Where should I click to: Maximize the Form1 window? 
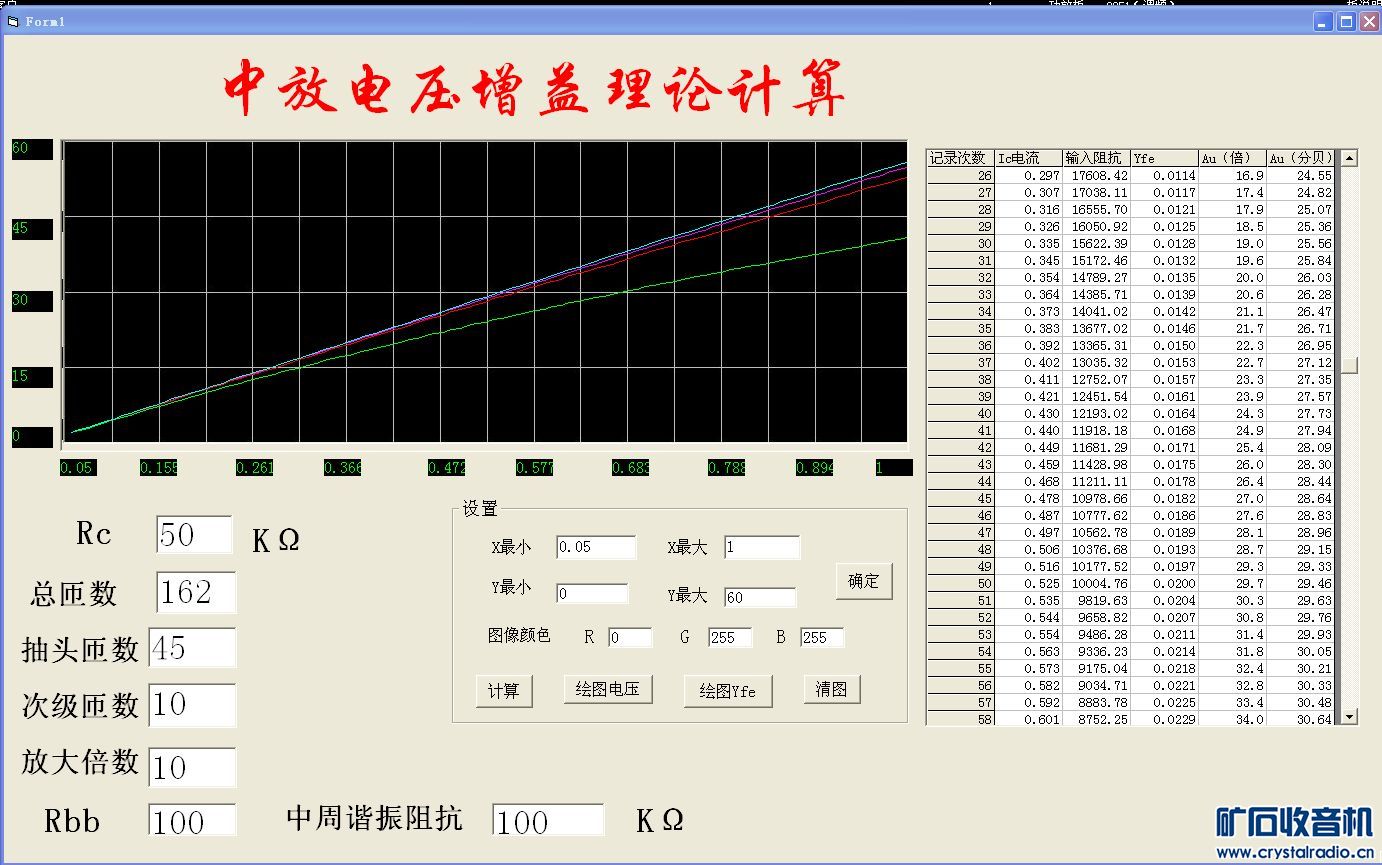click(1346, 21)
